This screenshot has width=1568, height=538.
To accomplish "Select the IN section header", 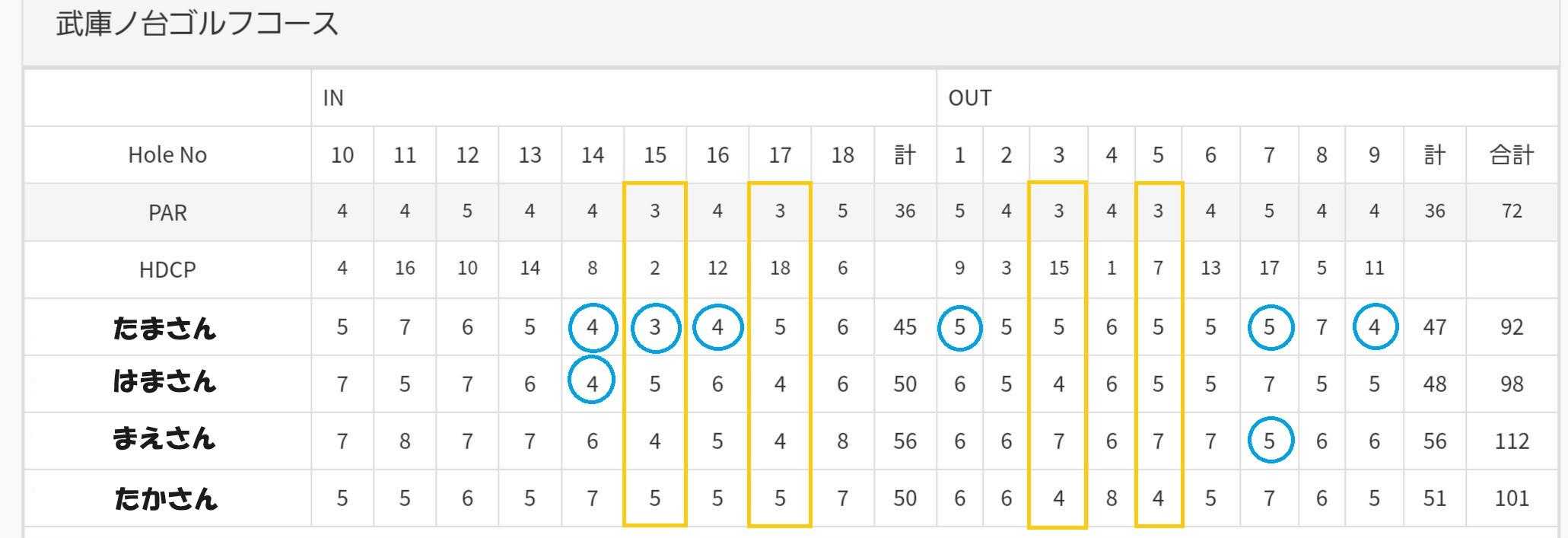I will [333, 98].
